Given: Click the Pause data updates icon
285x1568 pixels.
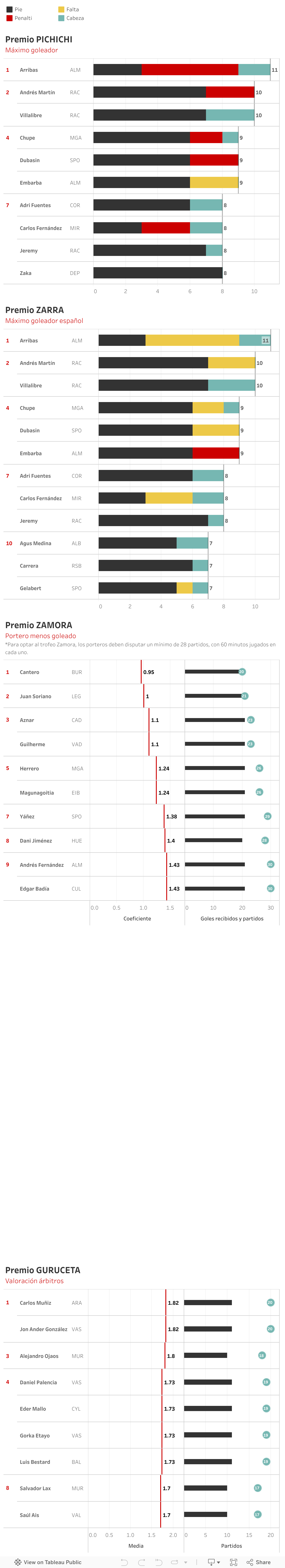Looking at the screenshot, I should tap(174, 1562).
